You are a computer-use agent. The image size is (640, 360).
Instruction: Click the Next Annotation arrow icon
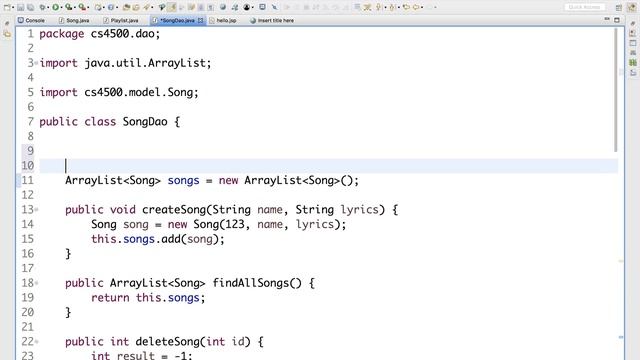coord(378,7)
